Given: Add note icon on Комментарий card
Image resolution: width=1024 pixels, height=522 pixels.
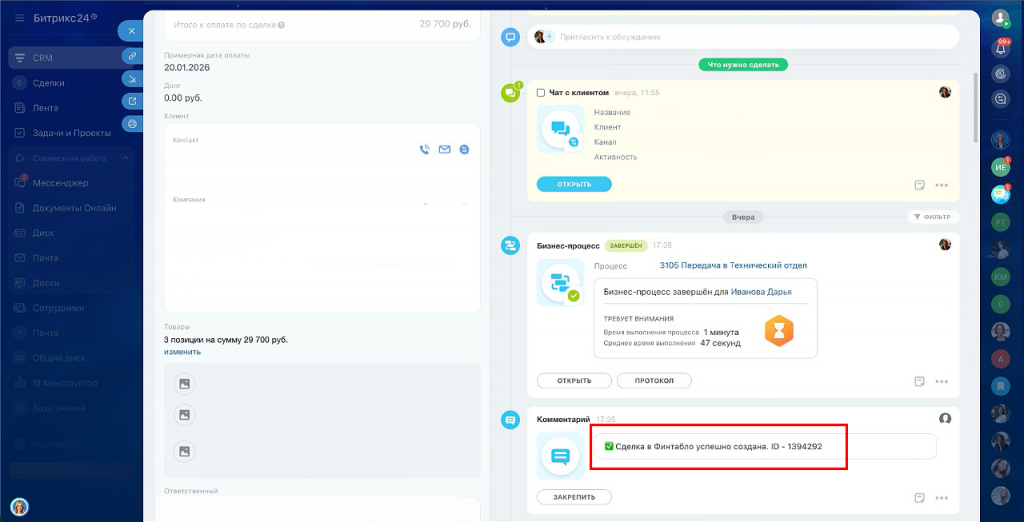Looking at the screenshot, I should (920, 497).
